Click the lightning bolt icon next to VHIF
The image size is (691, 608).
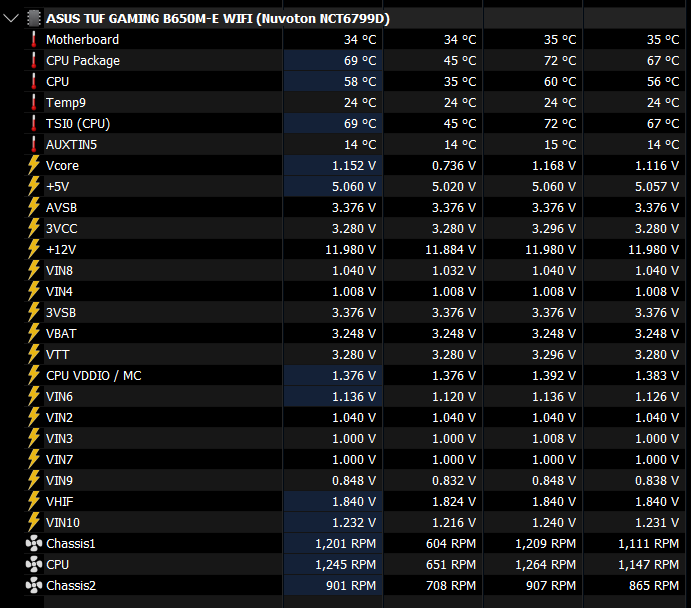[x=33, y=501]
